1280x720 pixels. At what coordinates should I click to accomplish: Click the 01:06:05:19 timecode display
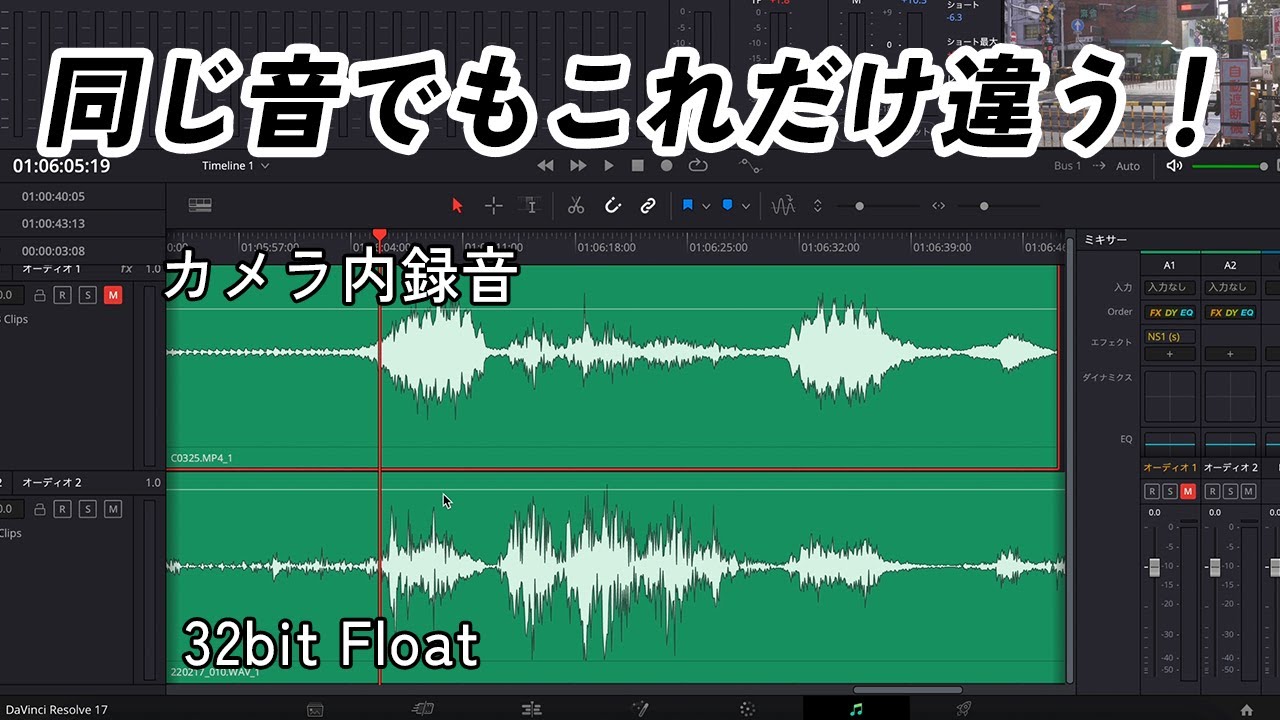click(x=61, y=165)
